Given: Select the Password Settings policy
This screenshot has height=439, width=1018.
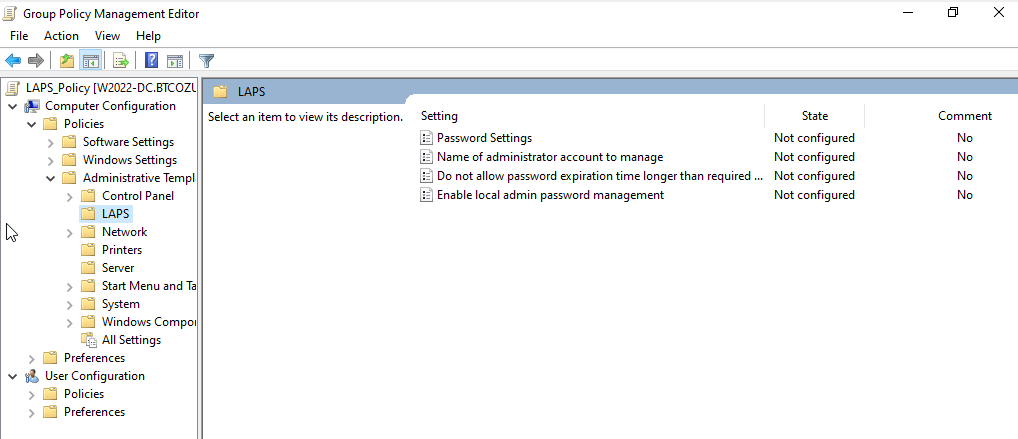Looking at the screenshot, I should pos(484,138).
